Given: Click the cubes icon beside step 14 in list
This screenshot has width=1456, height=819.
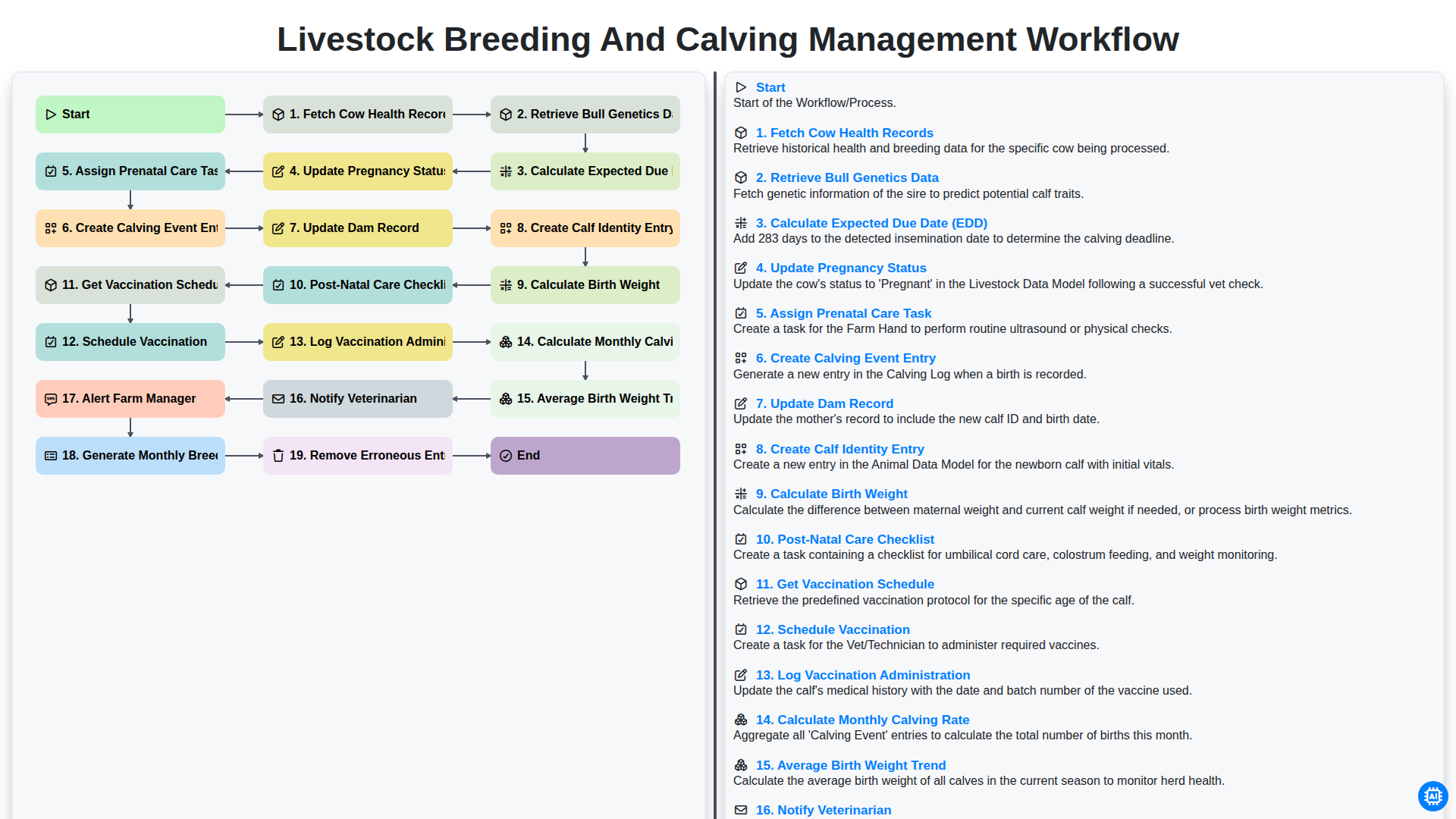Looking at the screenshot, I should pos(741,720).
